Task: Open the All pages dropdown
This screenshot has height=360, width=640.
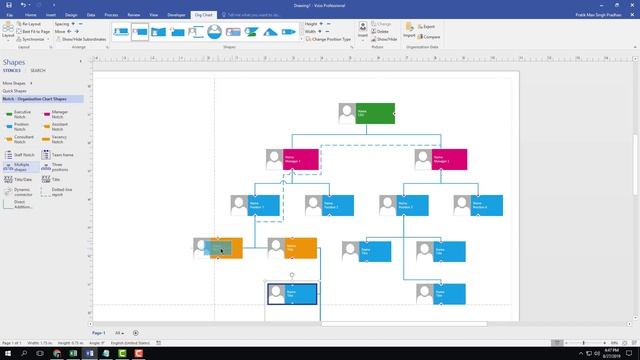Action: tap(119, 333)
